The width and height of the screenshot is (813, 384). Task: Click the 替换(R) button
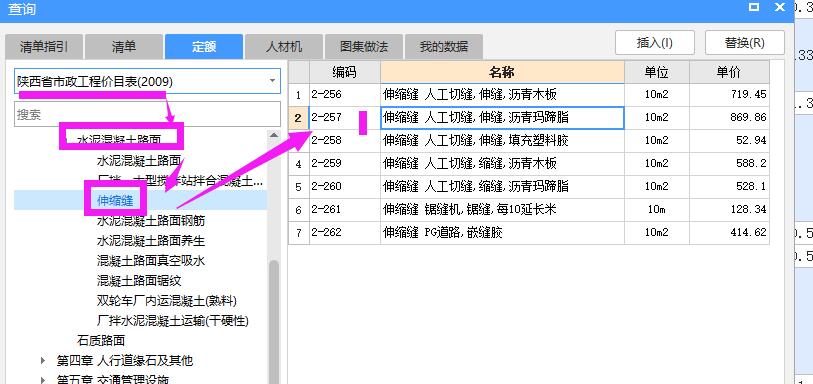click(x=745, y=42)
